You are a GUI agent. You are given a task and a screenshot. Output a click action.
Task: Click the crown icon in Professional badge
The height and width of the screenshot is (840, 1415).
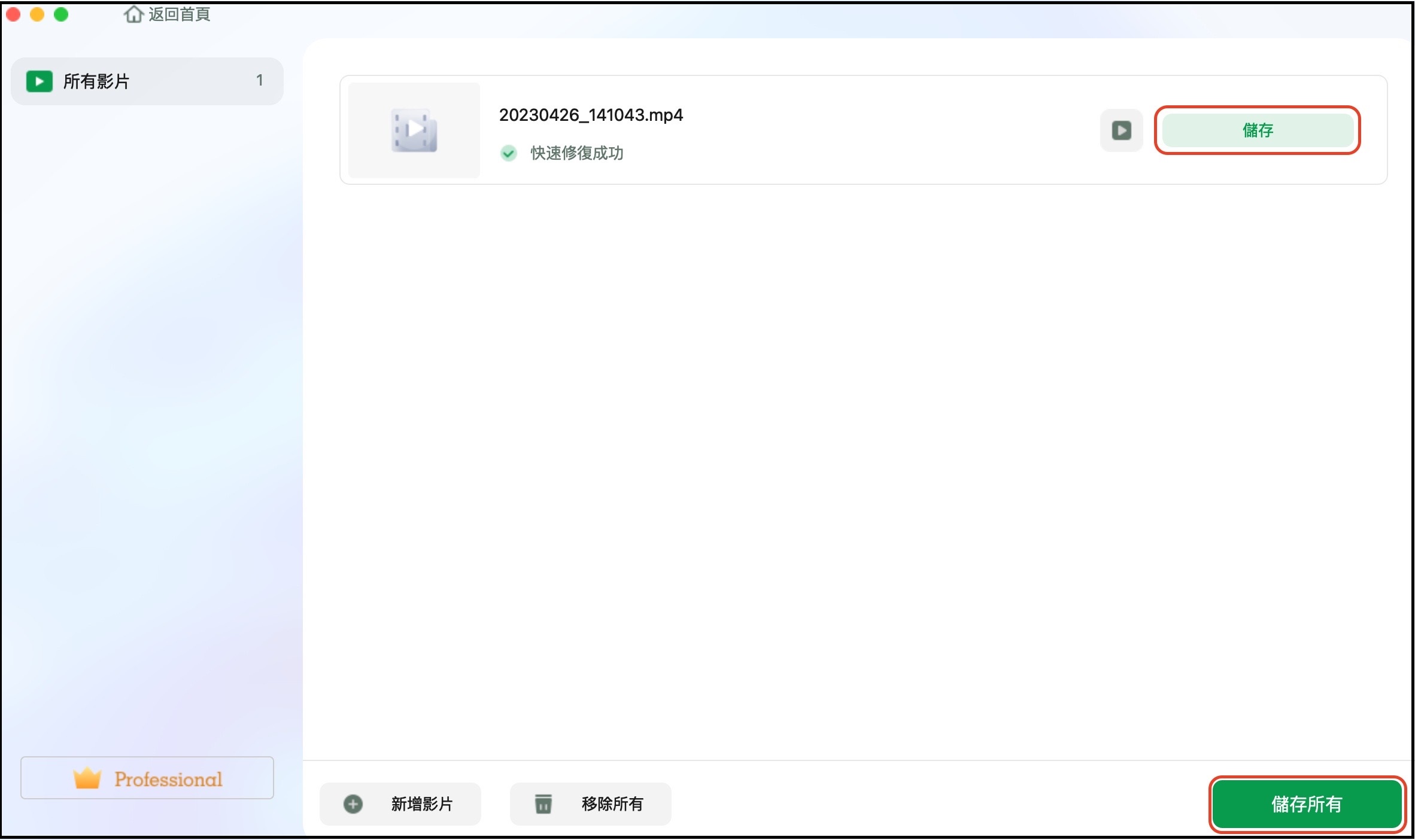point(87,778)
